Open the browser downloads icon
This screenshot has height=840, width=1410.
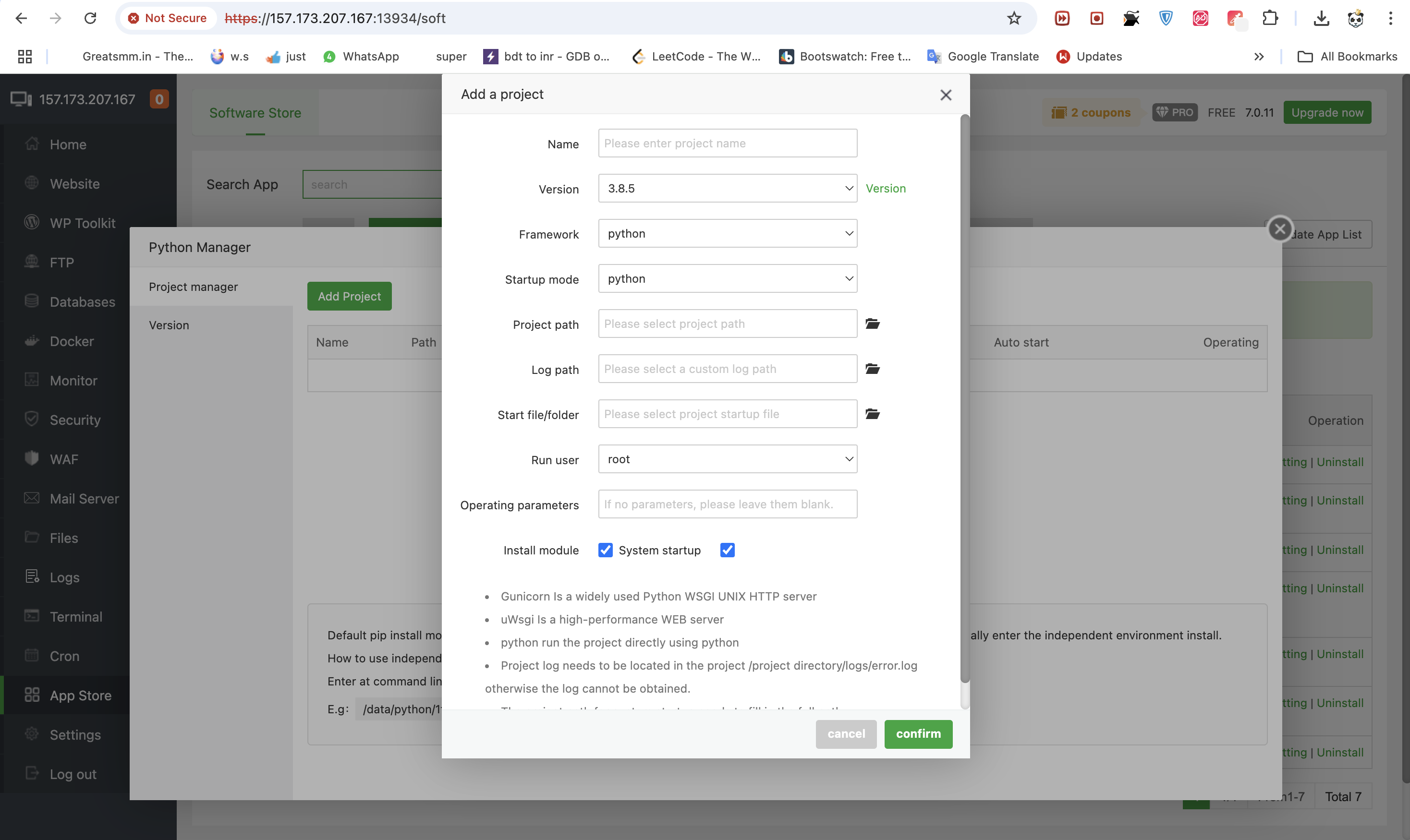(x=1321, y=18)
